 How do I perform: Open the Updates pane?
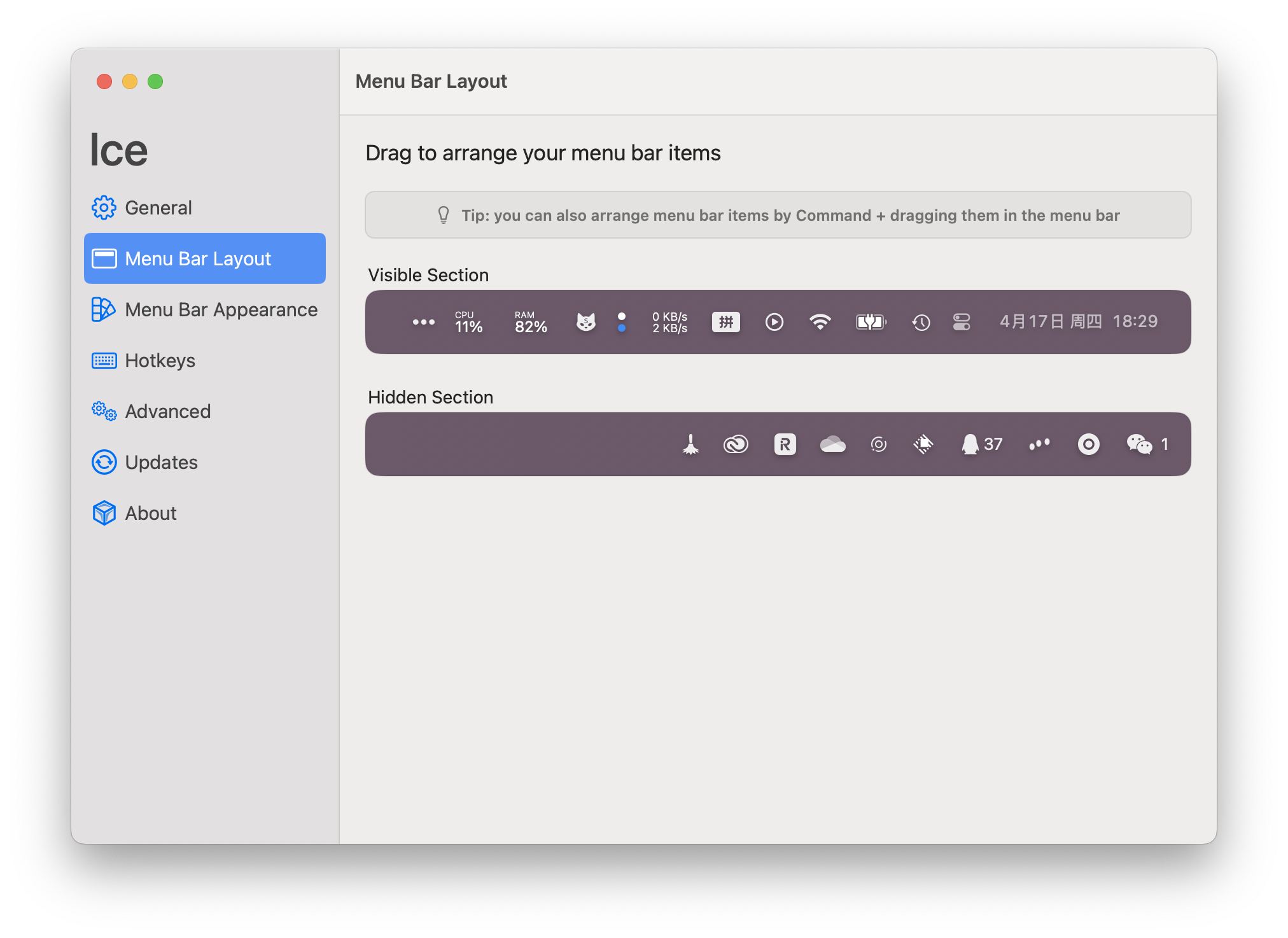click(x=161, y=462)
